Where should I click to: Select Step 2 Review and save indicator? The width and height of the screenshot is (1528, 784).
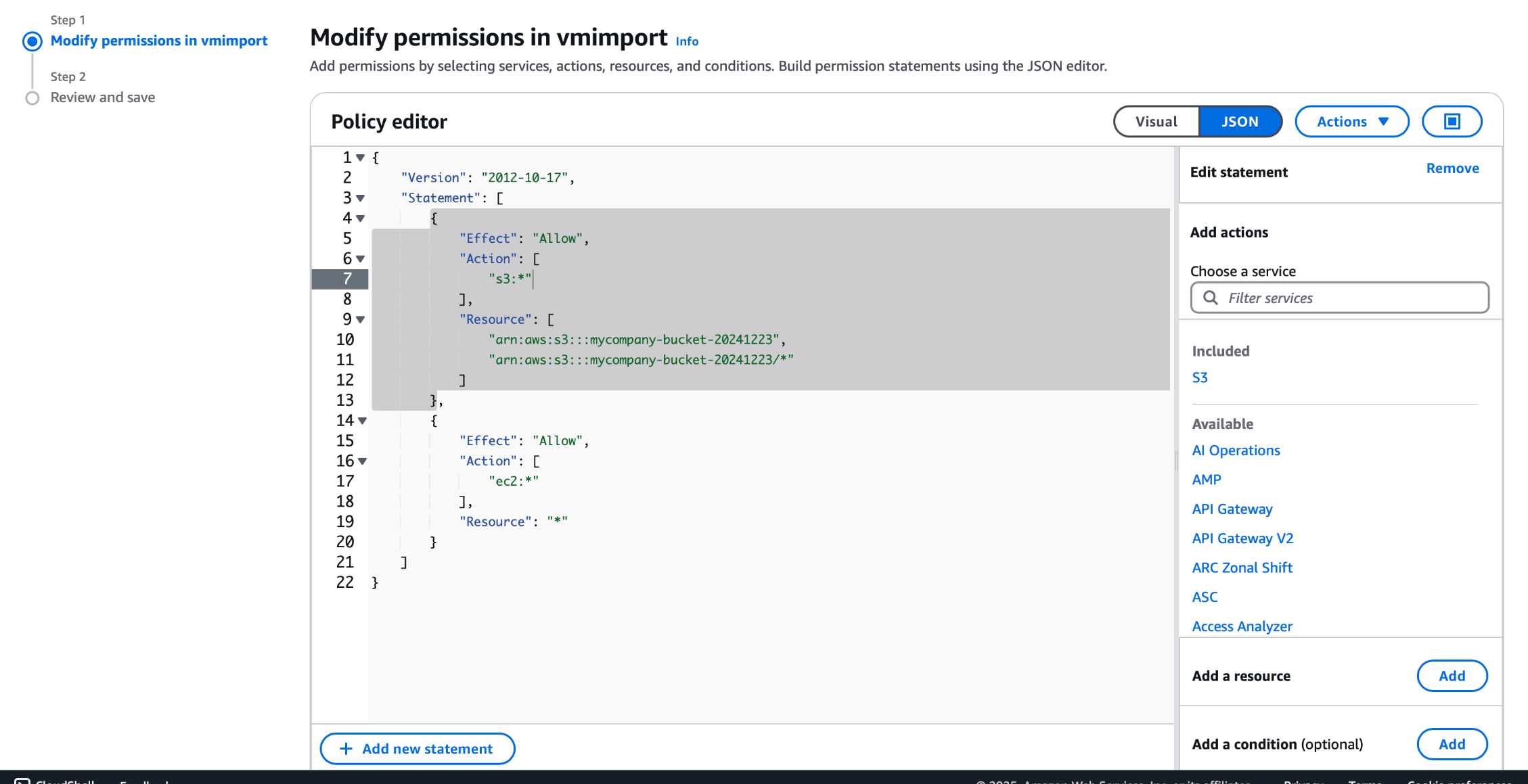[32, 98]
